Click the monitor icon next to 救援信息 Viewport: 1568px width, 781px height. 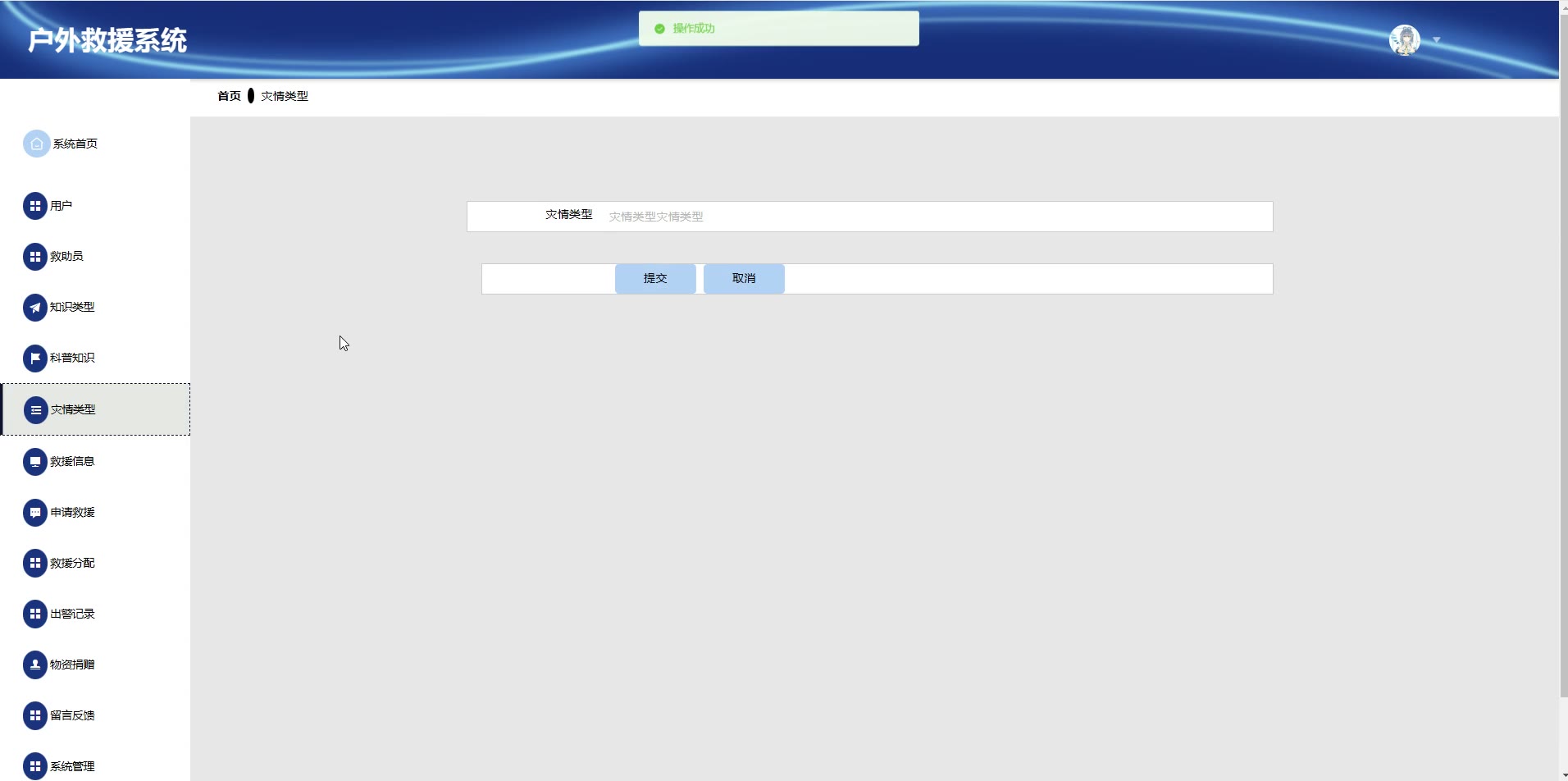point(35,462)
